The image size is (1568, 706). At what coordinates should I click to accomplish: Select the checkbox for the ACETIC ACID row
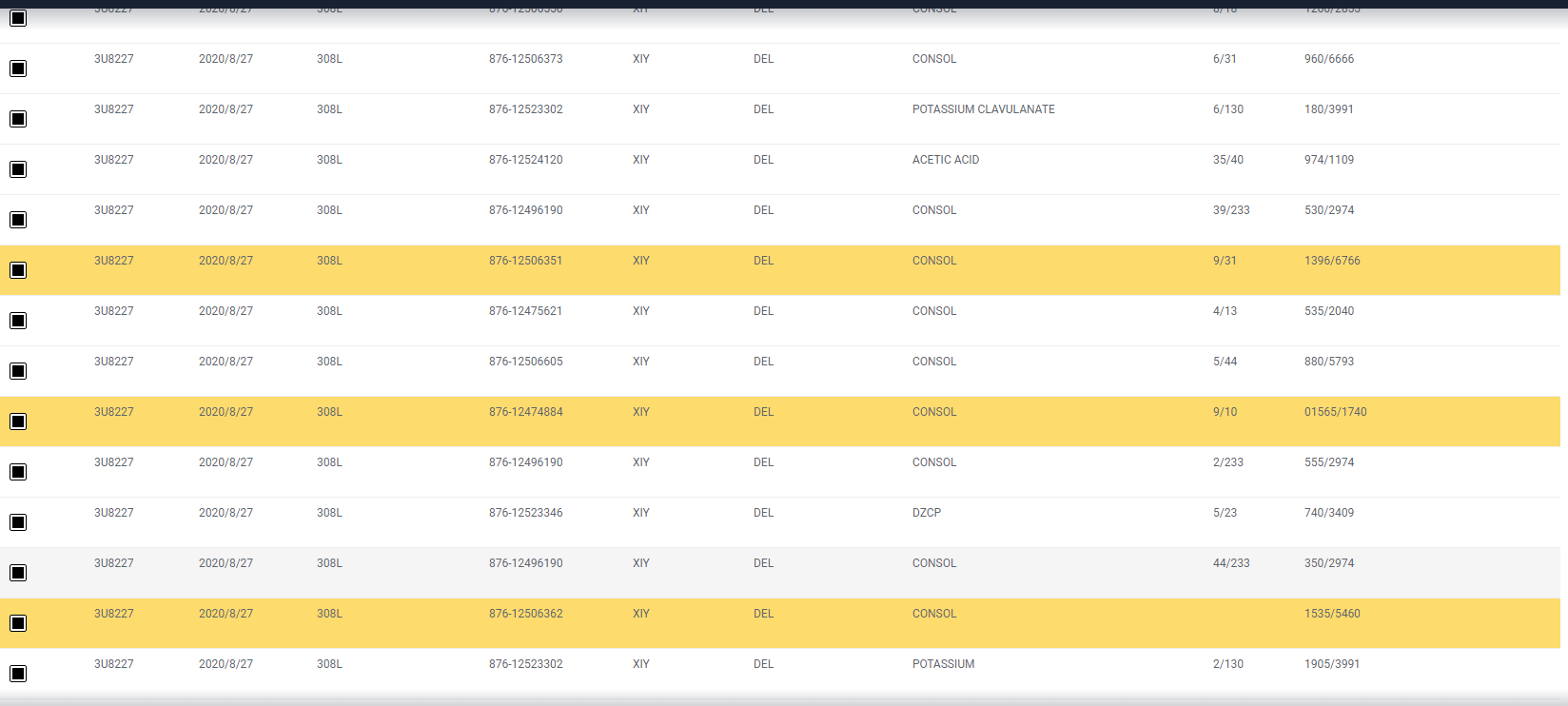click(18, 169)
